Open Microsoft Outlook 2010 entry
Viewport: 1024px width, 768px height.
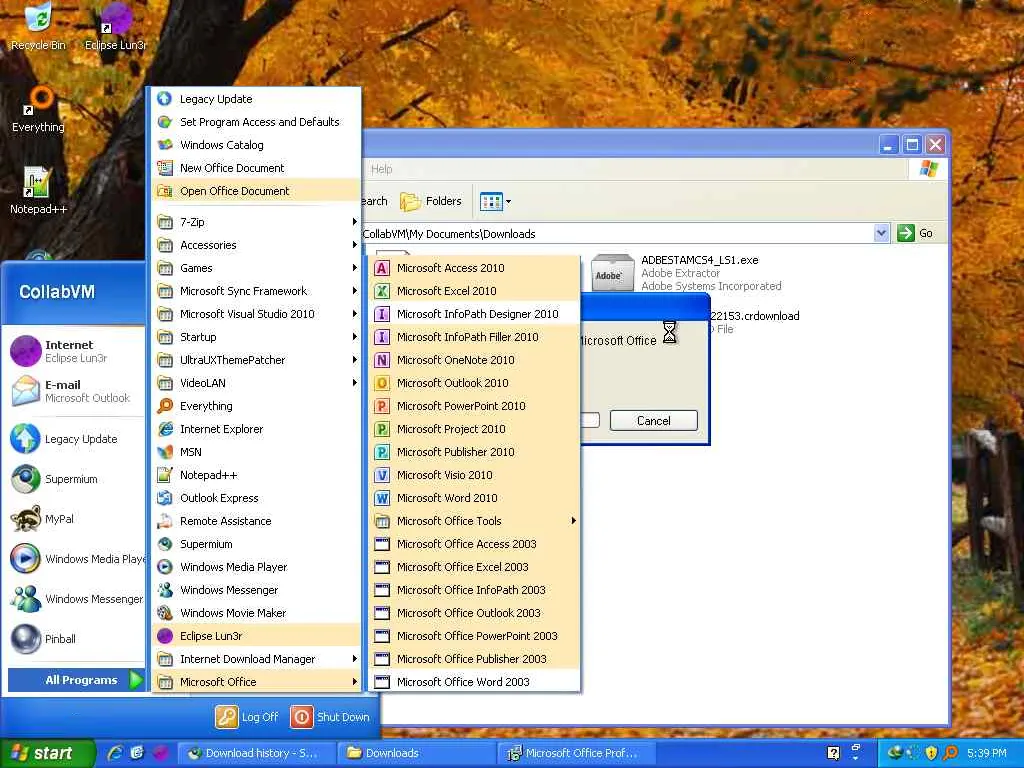pos(474,383)
